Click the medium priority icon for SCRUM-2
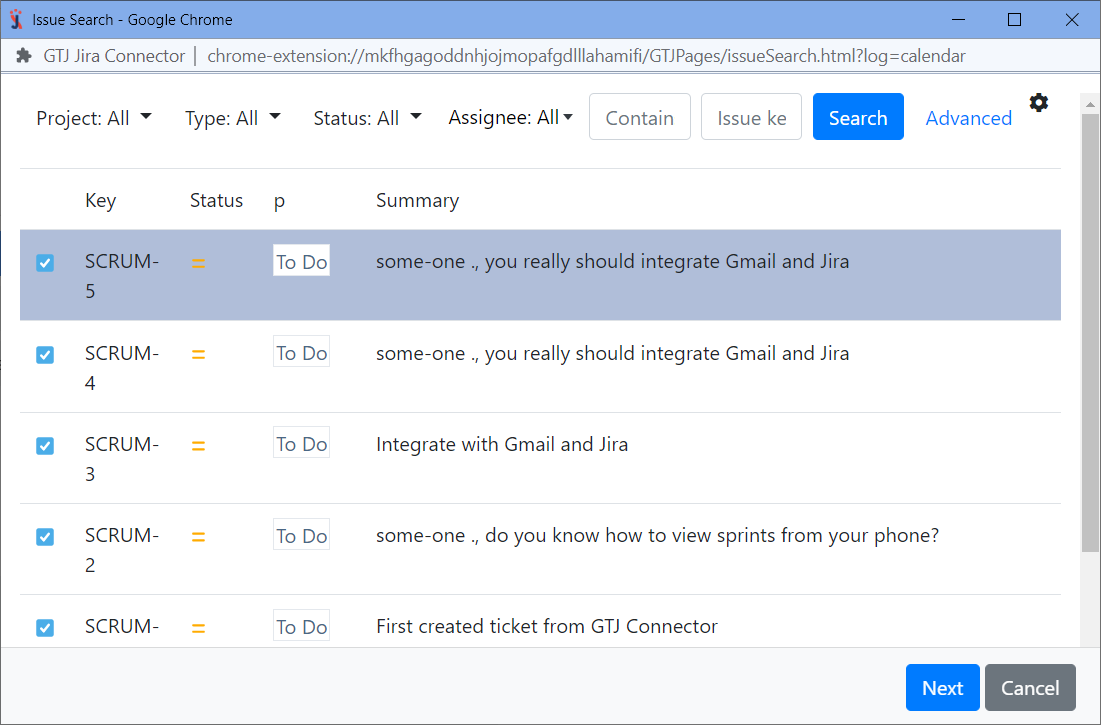This screenshot has height=725, width=1101. click(x=198, y=537)
